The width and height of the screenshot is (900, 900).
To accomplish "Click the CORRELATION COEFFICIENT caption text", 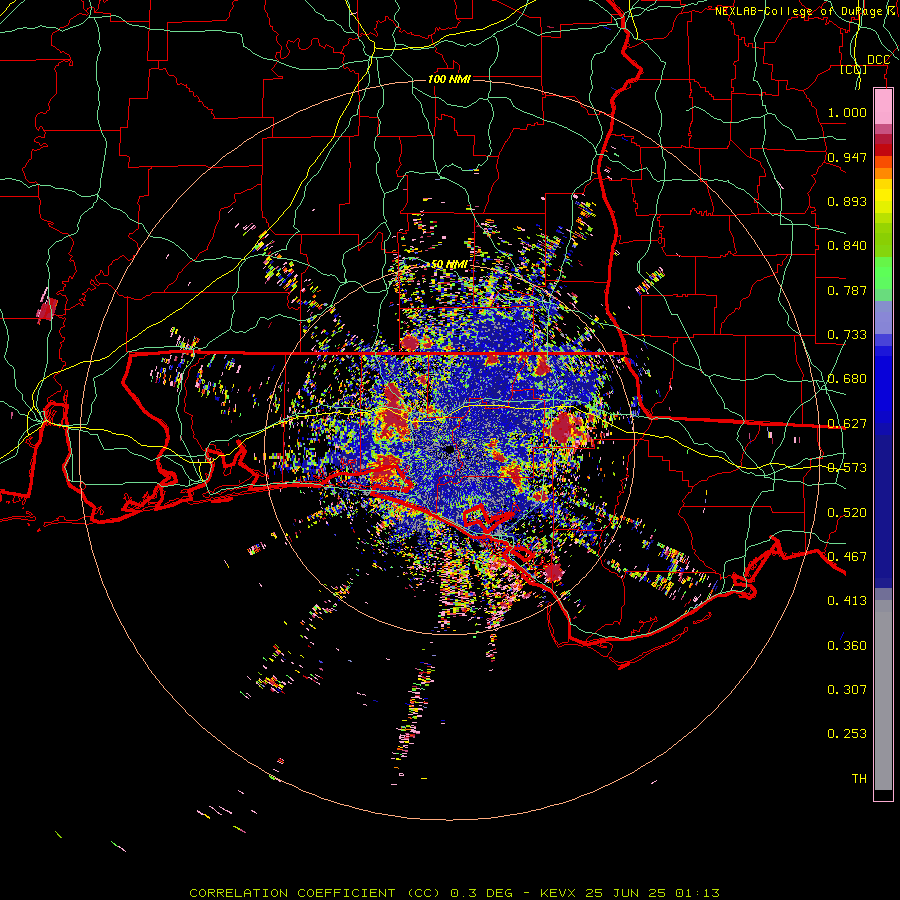I will [292, 893].
